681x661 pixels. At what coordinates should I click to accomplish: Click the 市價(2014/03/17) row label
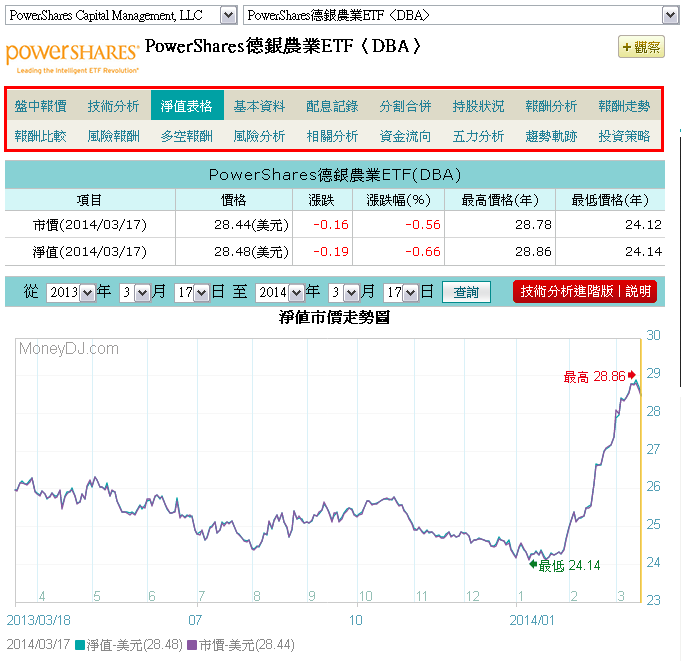coord(90,225)
